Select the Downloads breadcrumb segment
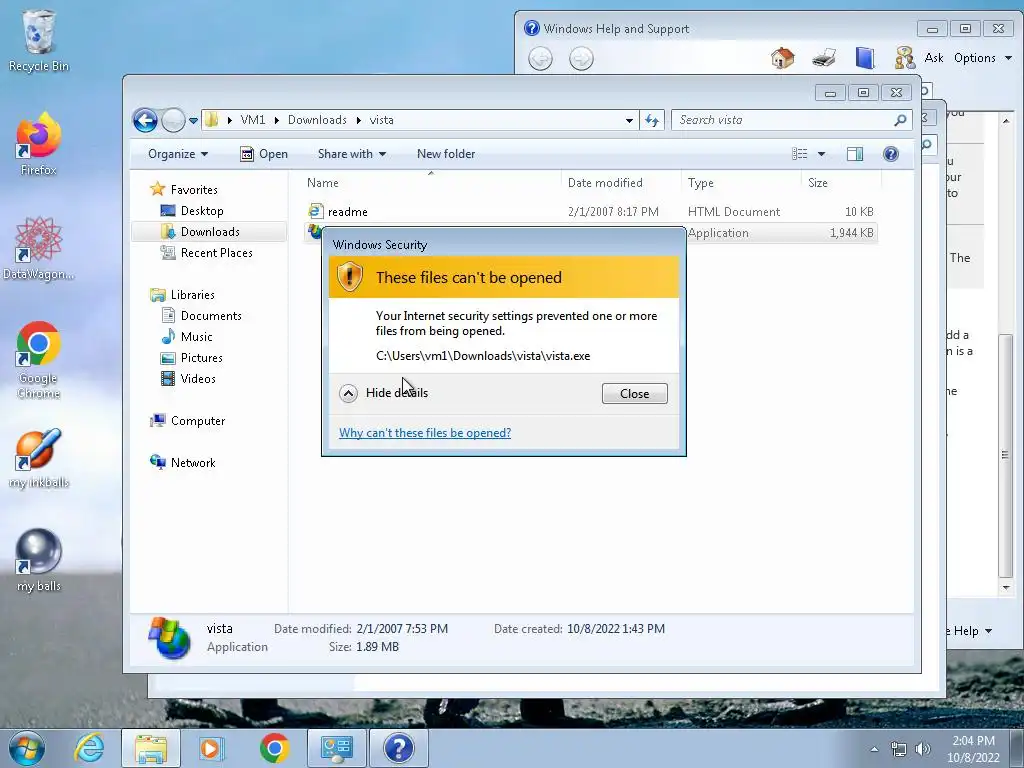The height and width of the screenshot is (768, 1024). coord(317,120)
